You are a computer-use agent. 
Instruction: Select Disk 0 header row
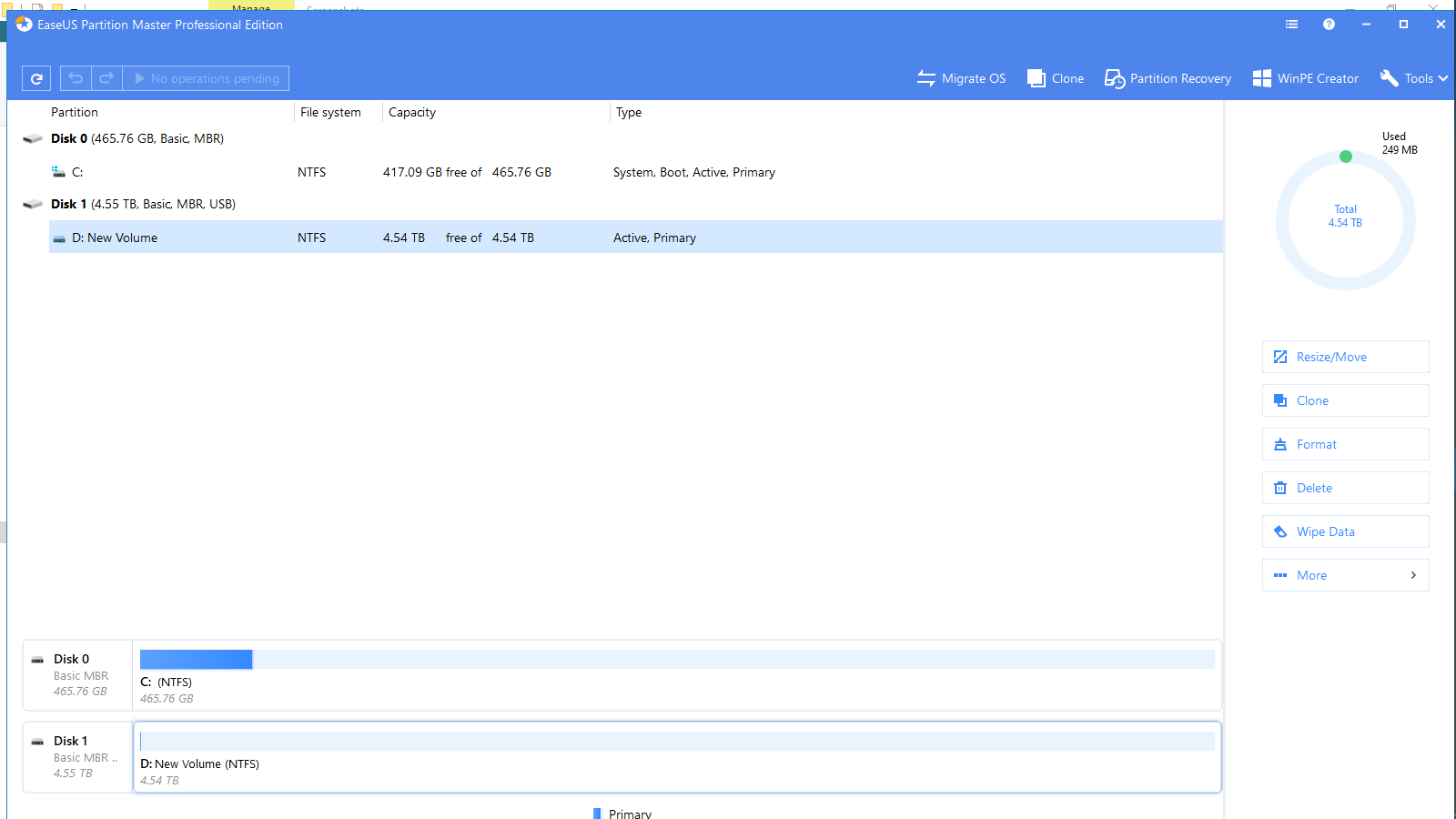622,138
